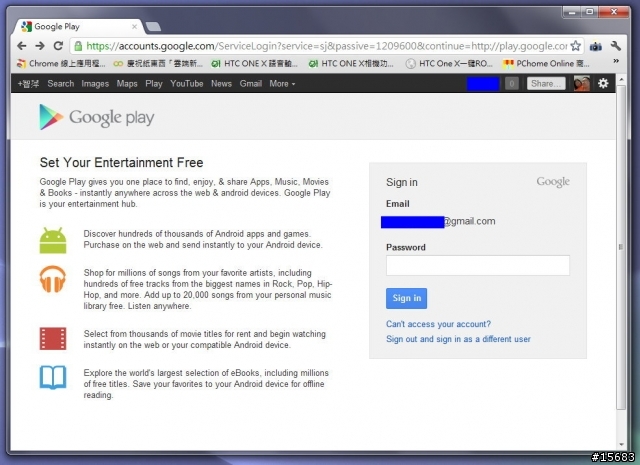Screen dimensions: 640x465
Task: Open the HTC One X RO bookmark
Action: pyautogui.click(x=450, y=63)
